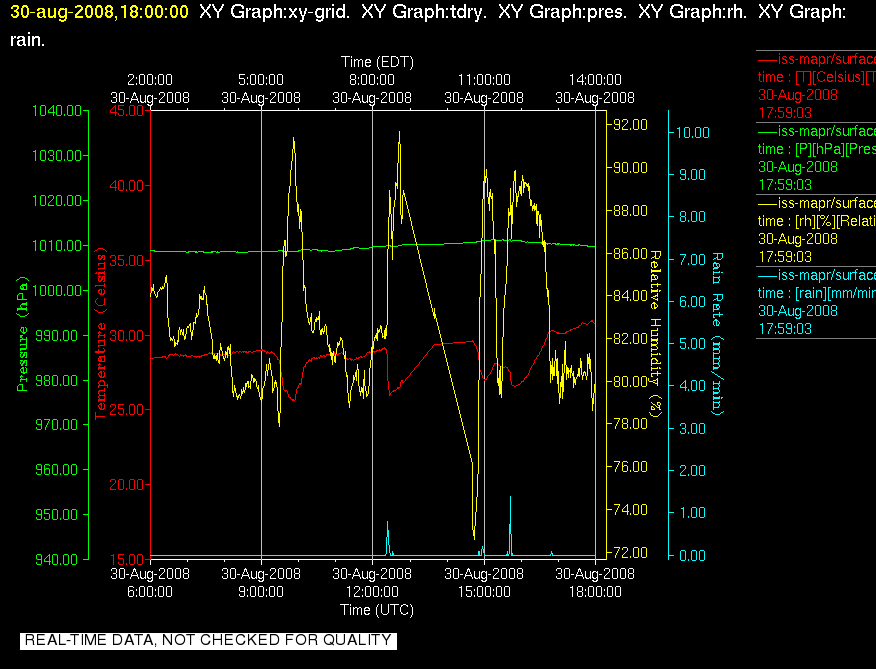Select the yellow 84.00 humidity tick value

point(630,295)
